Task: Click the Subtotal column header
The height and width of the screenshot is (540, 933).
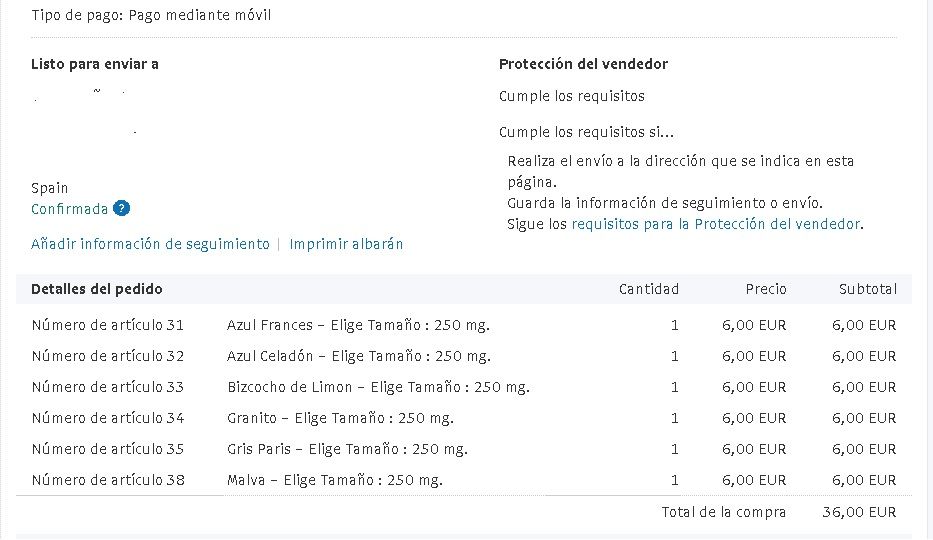Action: 868,289
